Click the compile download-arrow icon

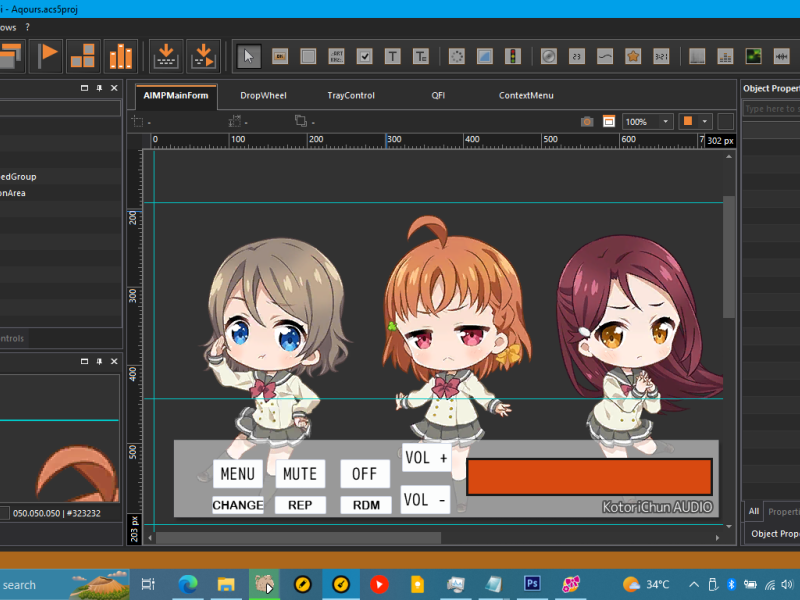click(166, 55)
